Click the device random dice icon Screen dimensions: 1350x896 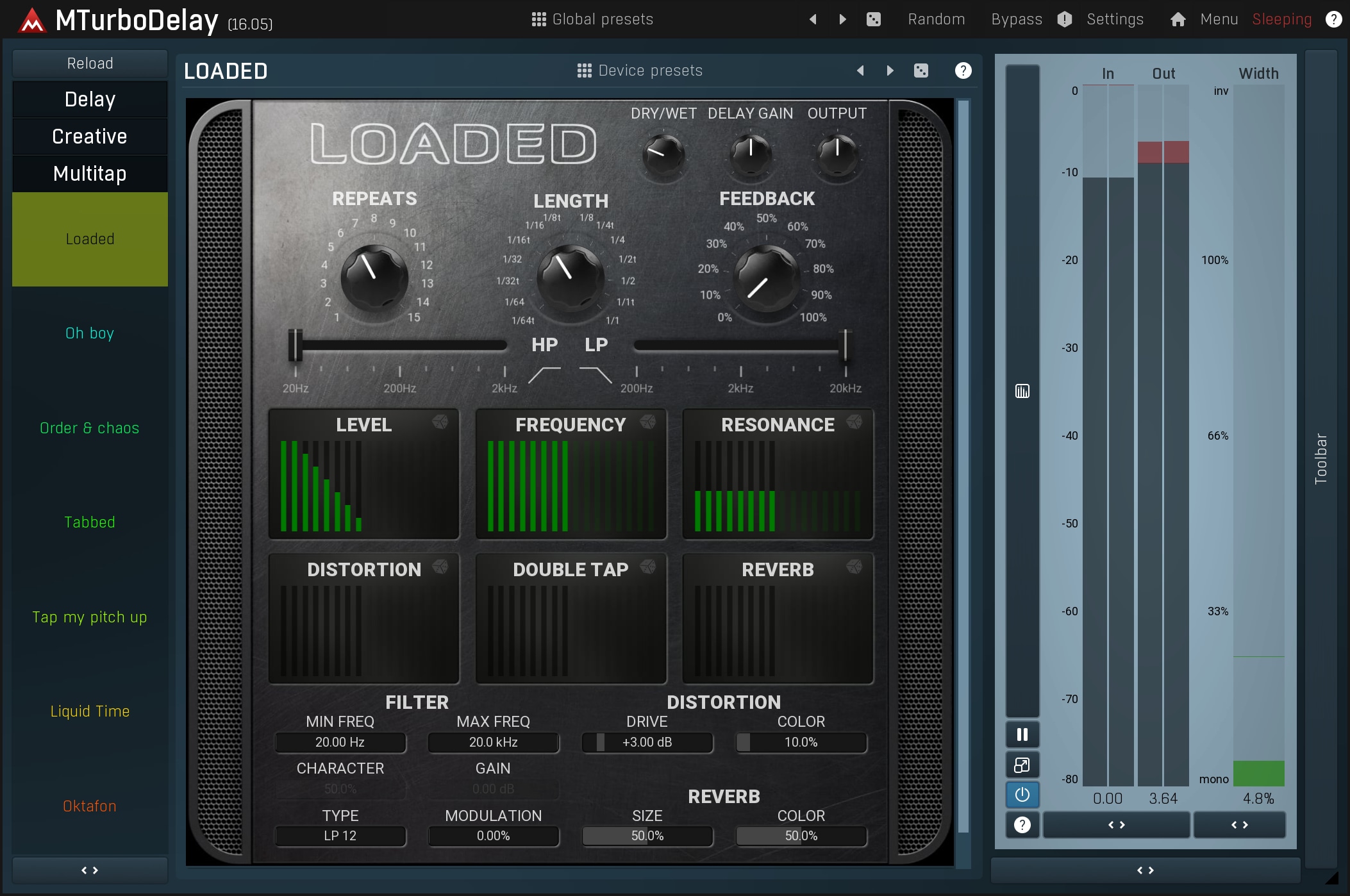point(921,71)
